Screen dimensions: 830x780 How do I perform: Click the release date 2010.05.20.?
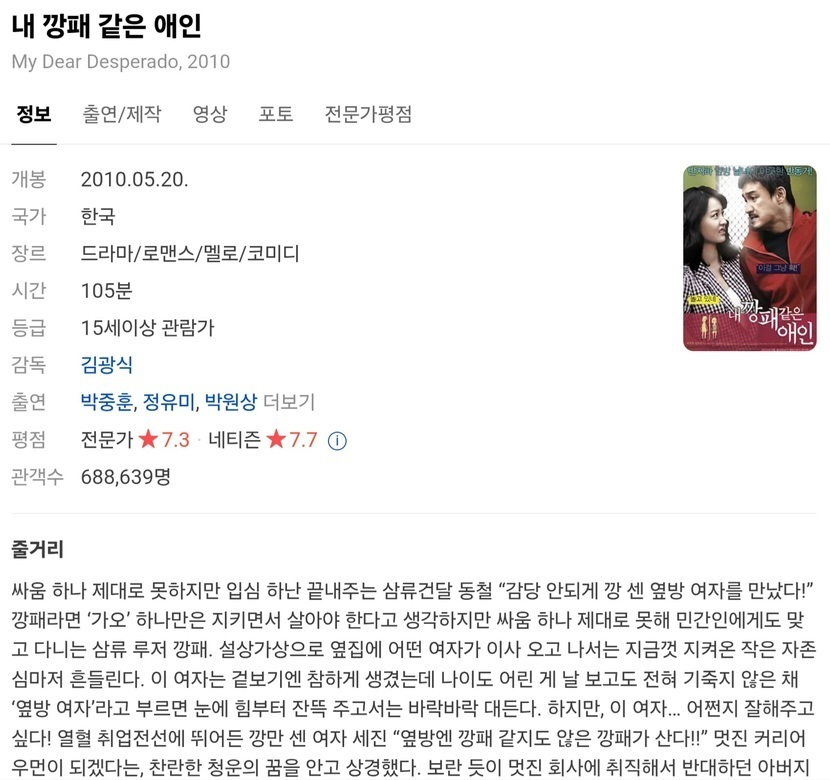pyautogui.click(x=134, y=180)
